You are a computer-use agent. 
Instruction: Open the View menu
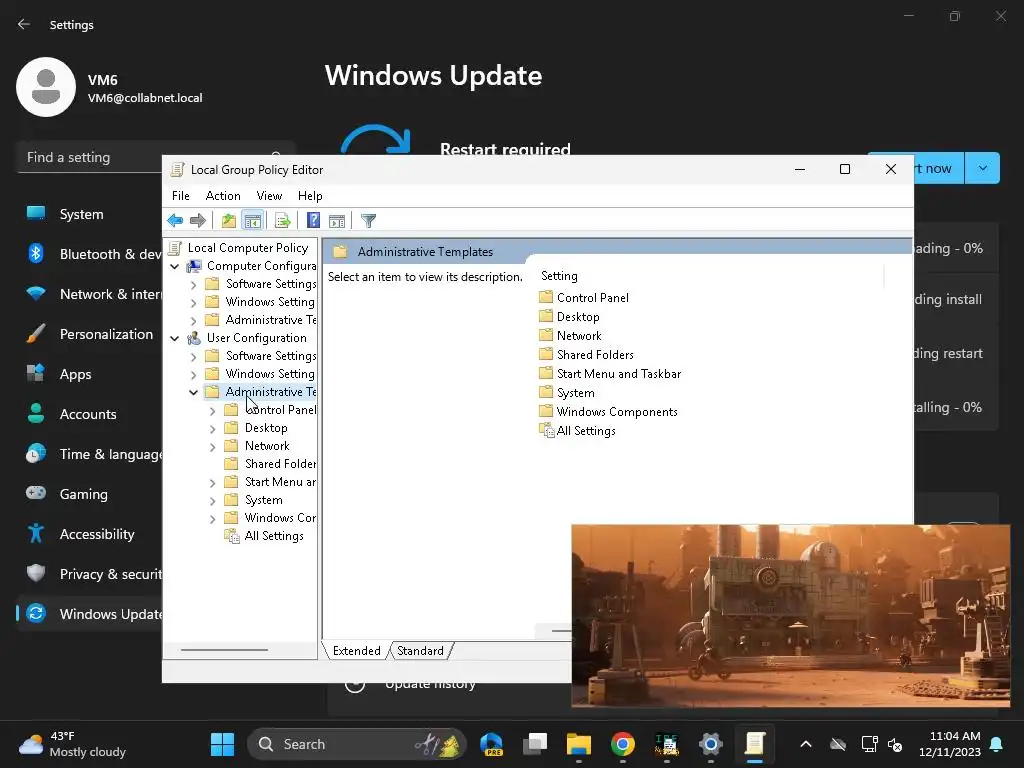(269, 196)
